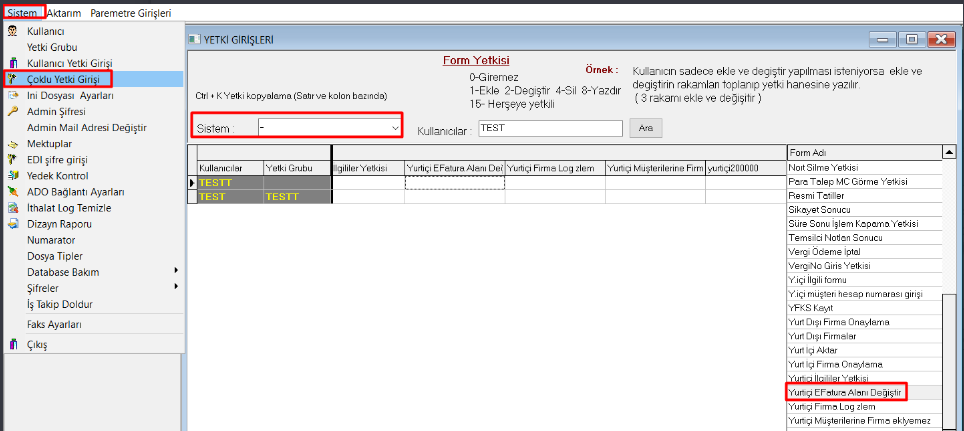Select Dizayn Raporu from menu

tap(59, 224)
